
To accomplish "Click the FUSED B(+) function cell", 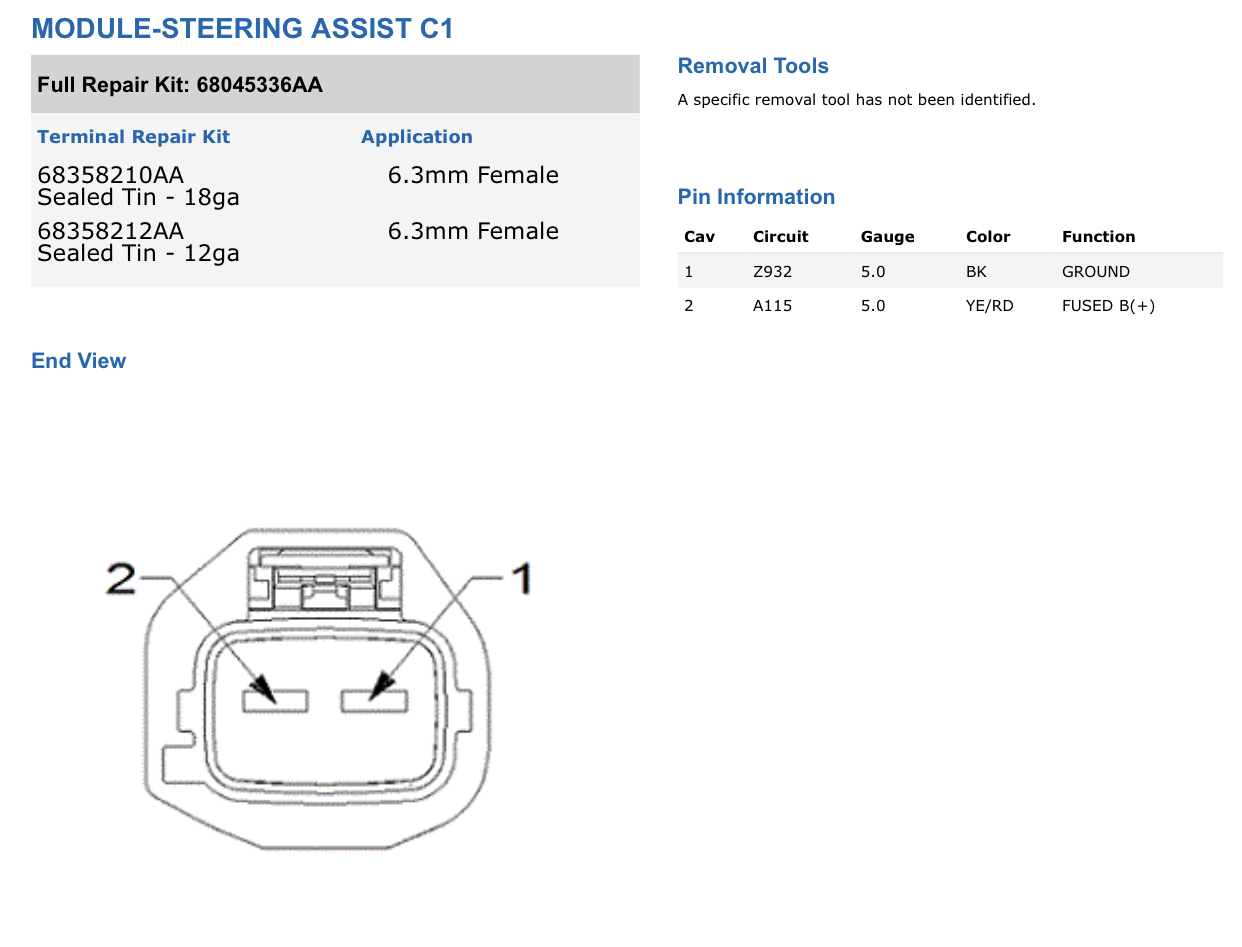I will 1108,306.
